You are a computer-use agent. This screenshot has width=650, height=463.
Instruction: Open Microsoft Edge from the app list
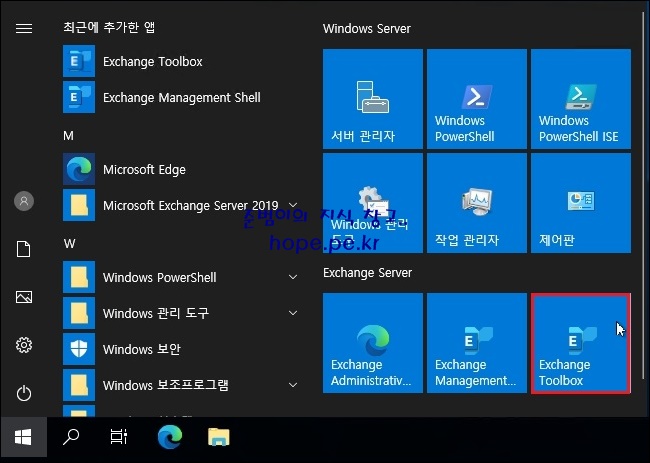click(x=178, y=170)
